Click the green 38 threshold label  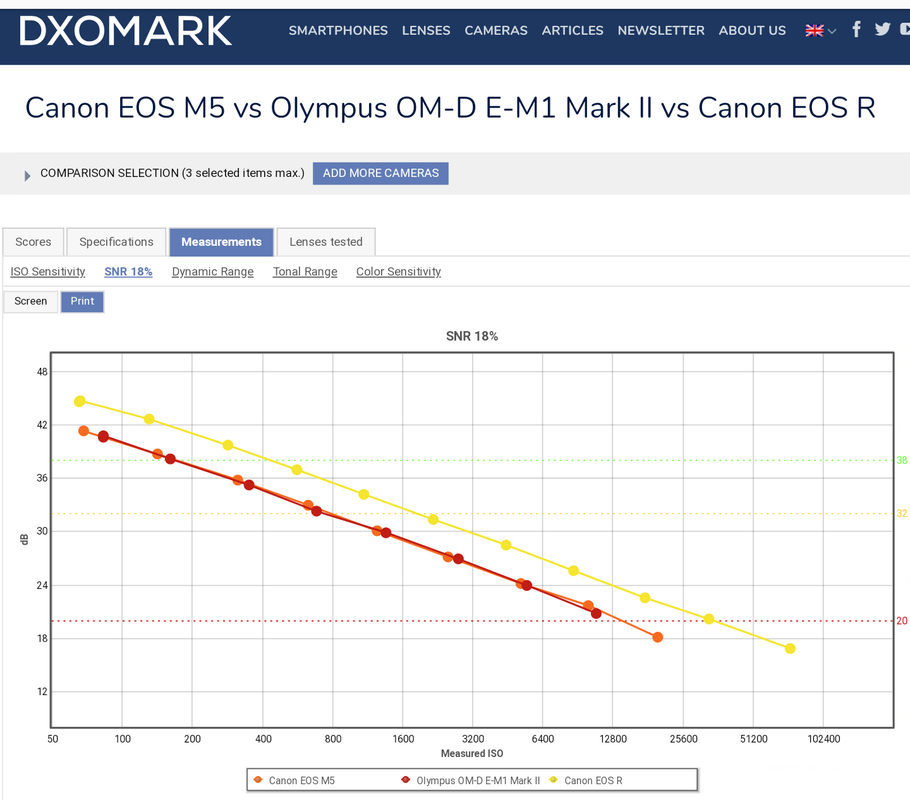point(901,460)
